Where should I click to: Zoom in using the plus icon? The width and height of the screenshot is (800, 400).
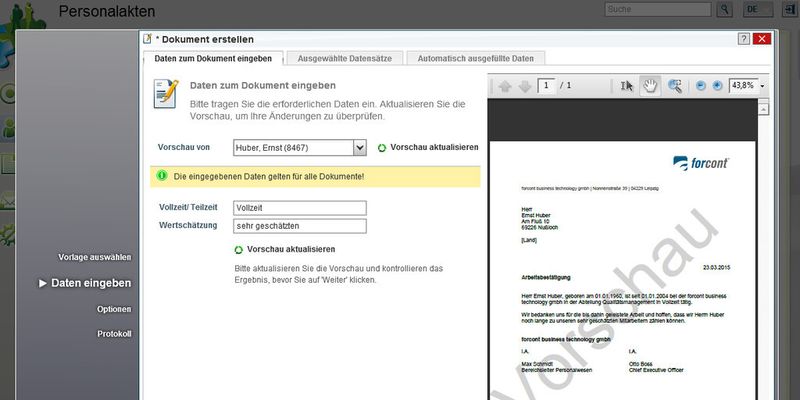[x=717, y=86]
